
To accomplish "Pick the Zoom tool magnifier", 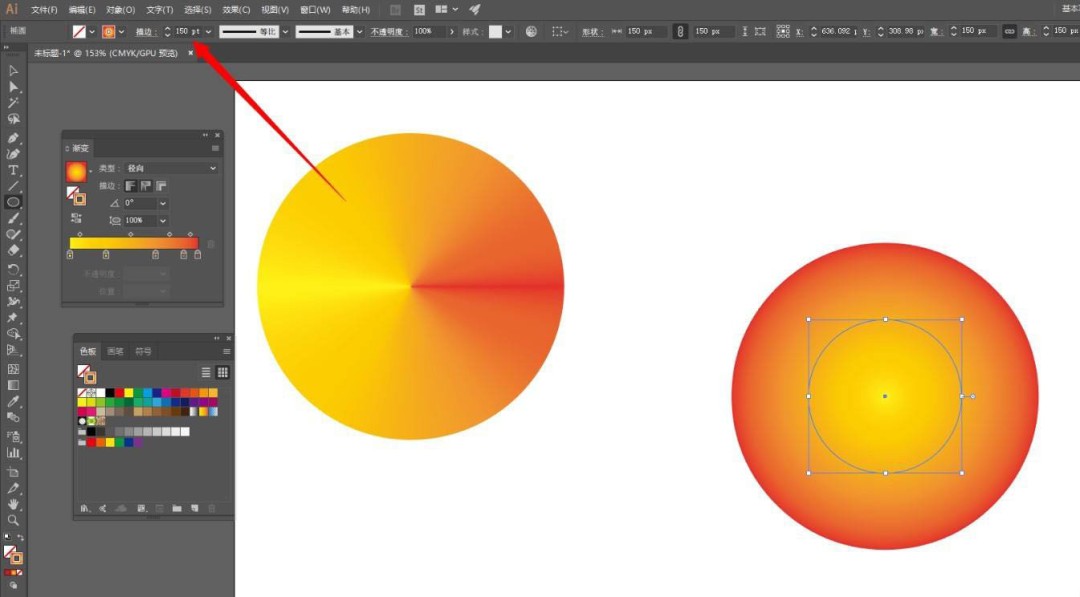I will coord(14,521).
